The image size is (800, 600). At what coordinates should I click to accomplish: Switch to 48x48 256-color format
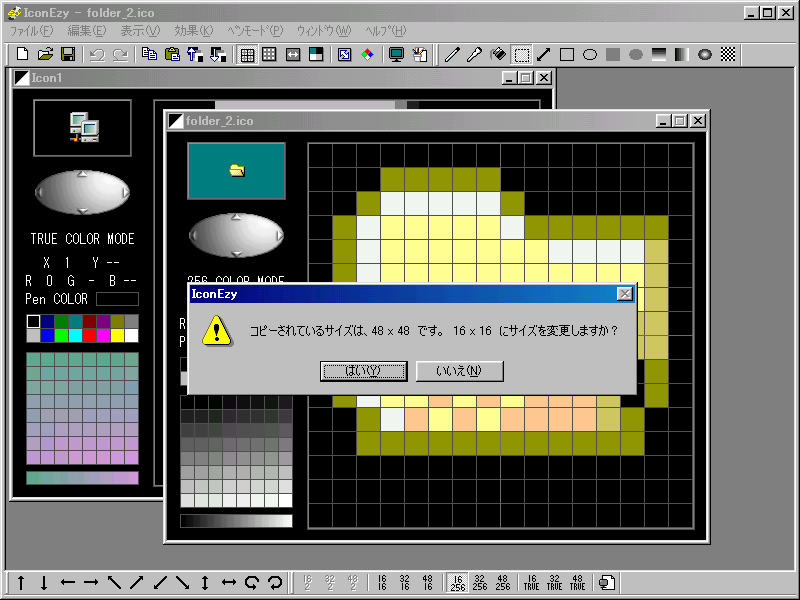pyautogui.click(x=503, y=583)
